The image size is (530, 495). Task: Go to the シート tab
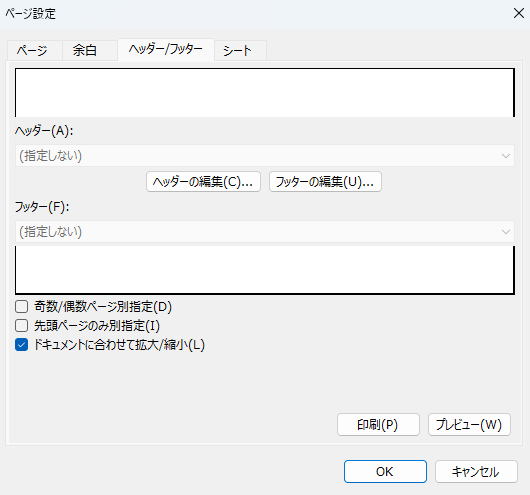click(240, 50)
